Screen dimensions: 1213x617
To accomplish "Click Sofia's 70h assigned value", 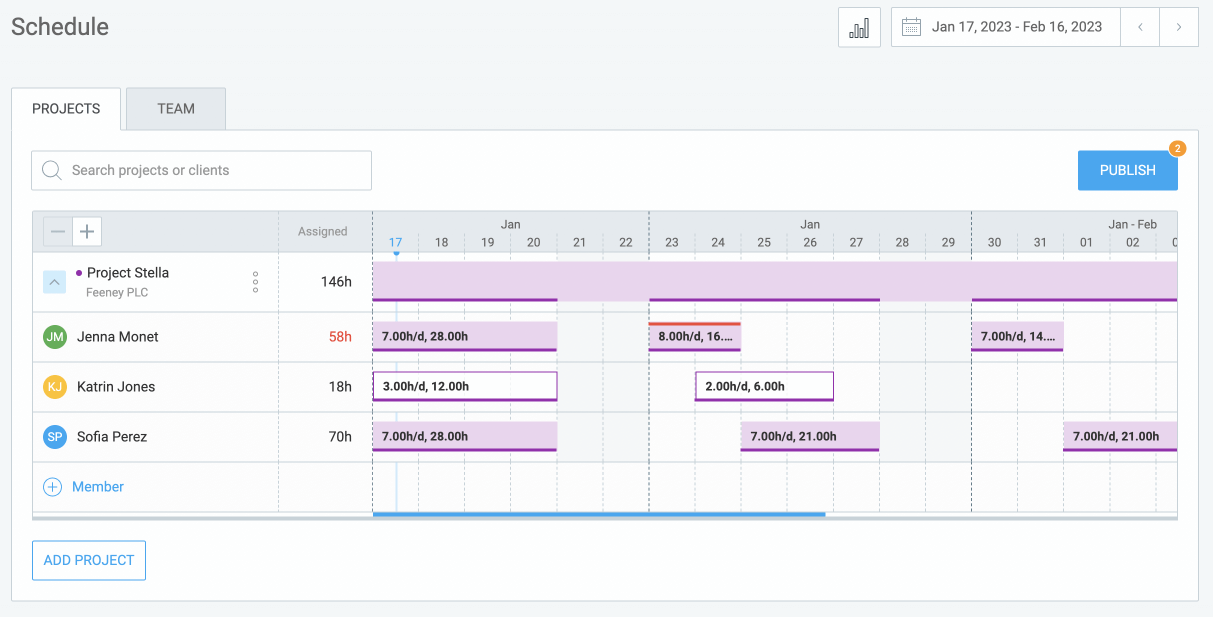I will pos(340,437).
